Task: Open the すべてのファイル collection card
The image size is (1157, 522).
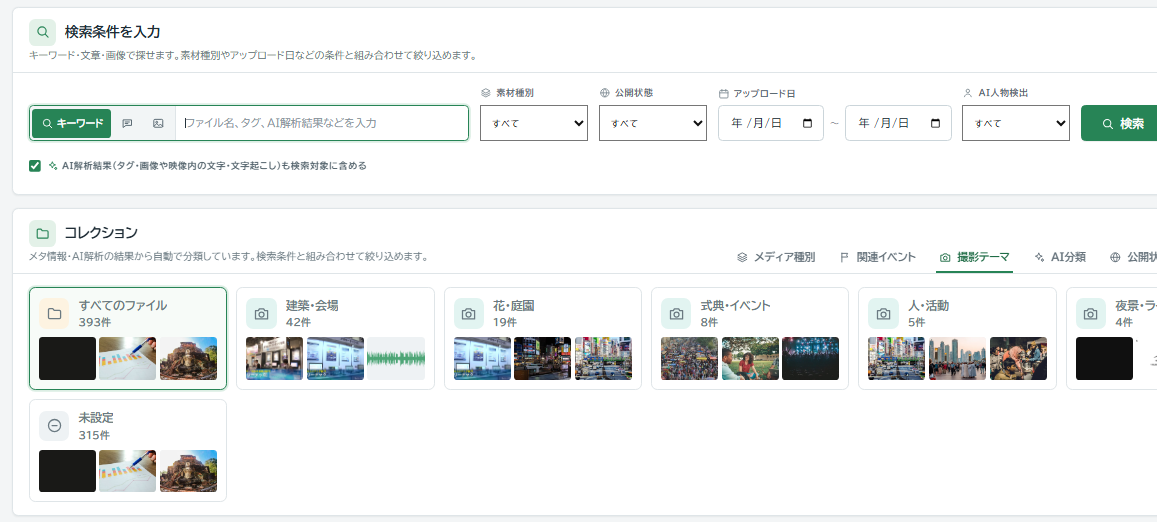Action: click(128, 338)
